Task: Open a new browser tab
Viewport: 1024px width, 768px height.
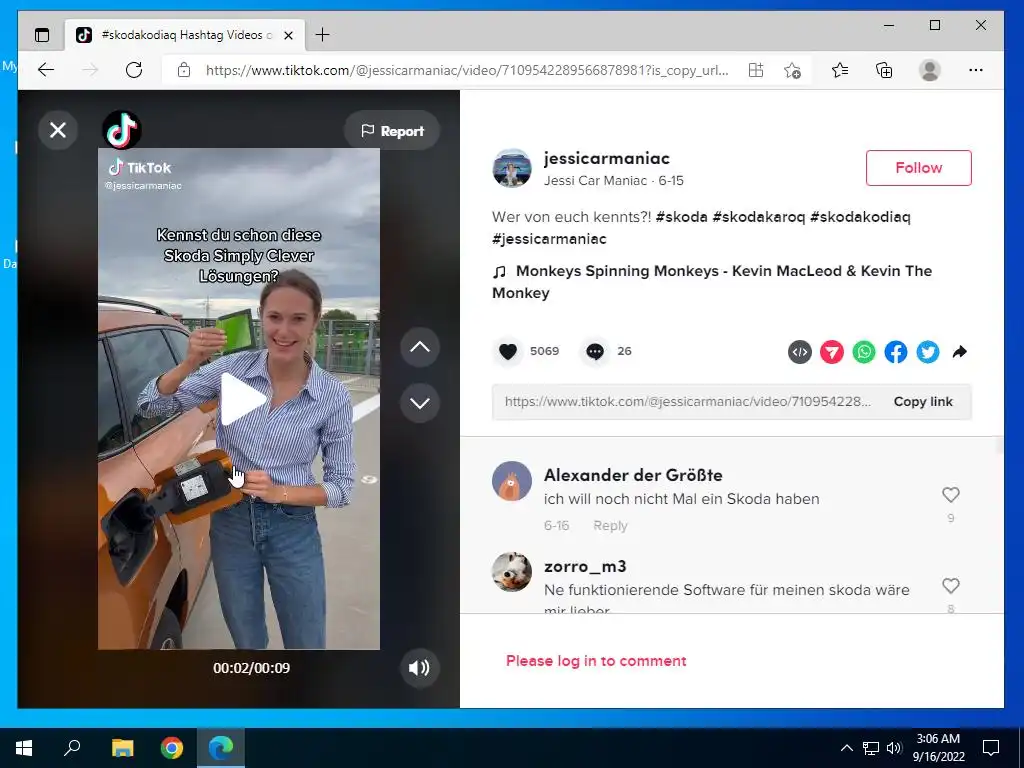Action: [323, 35]
